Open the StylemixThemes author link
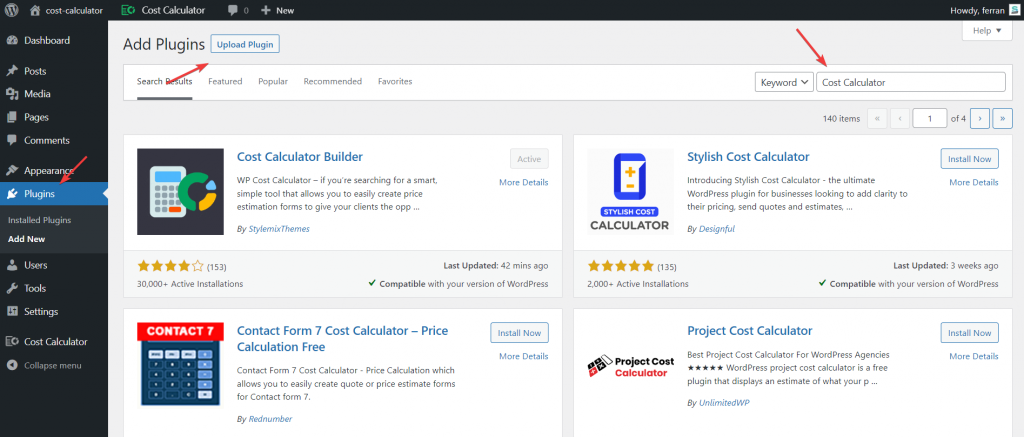 click(278, 229)
